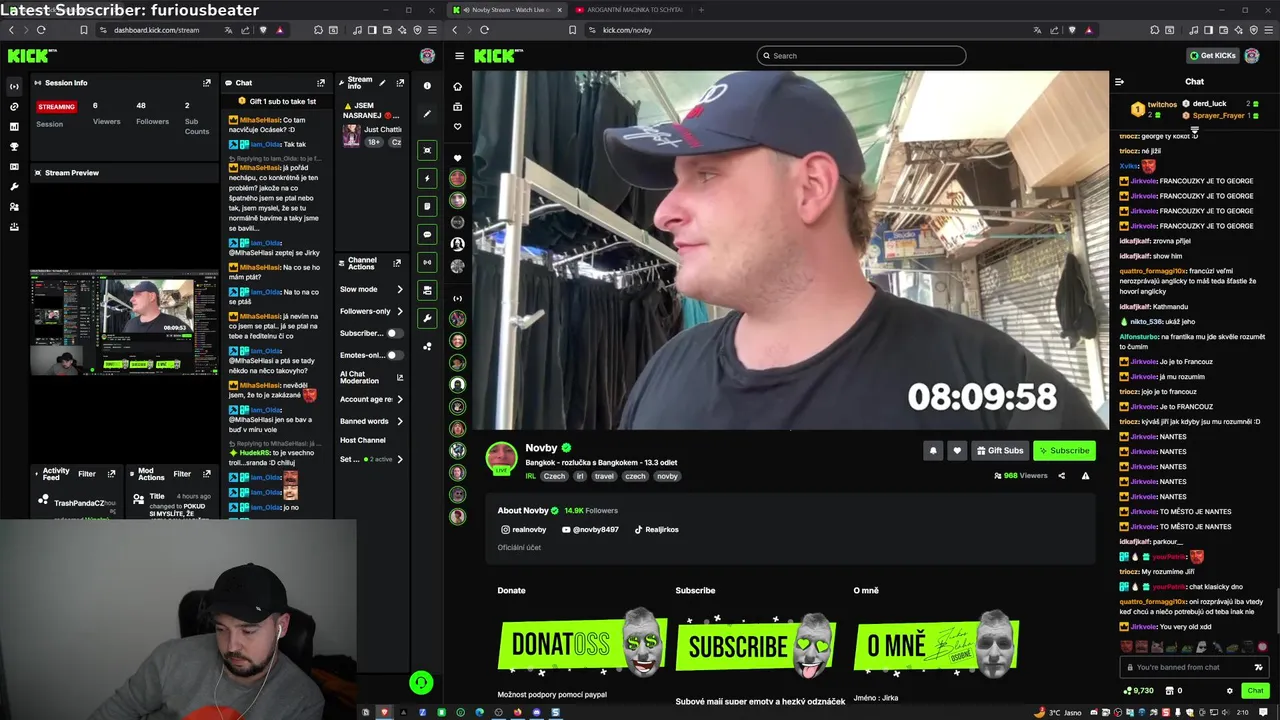Open the Realjirkos TikTok link
This screenshot has width=1280, height=720.
point(656,530)
